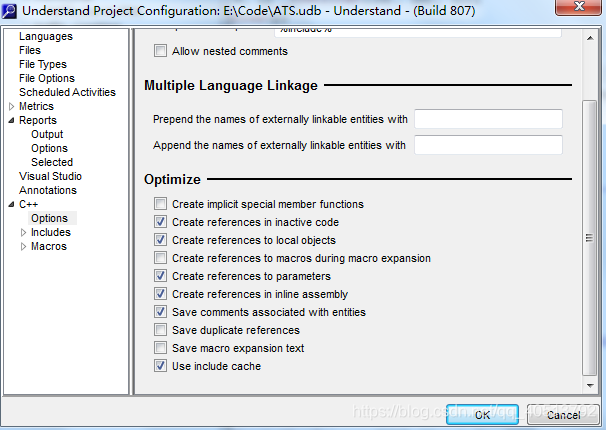This screenshot has height=430, width=606.
Task: Uncheck Create references to parameters
Action: (160, 276)
